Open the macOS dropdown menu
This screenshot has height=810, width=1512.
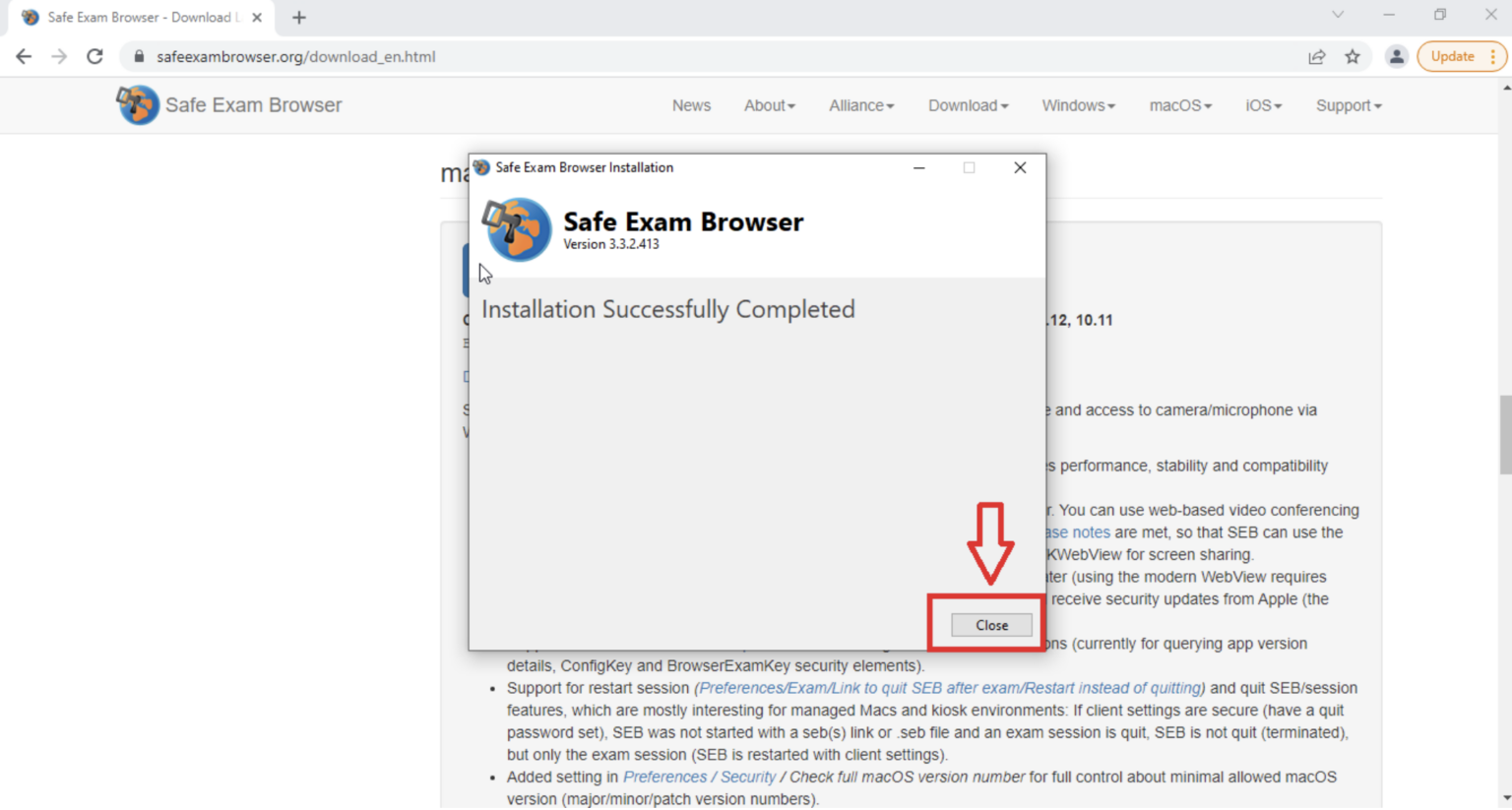(1179, 105)
